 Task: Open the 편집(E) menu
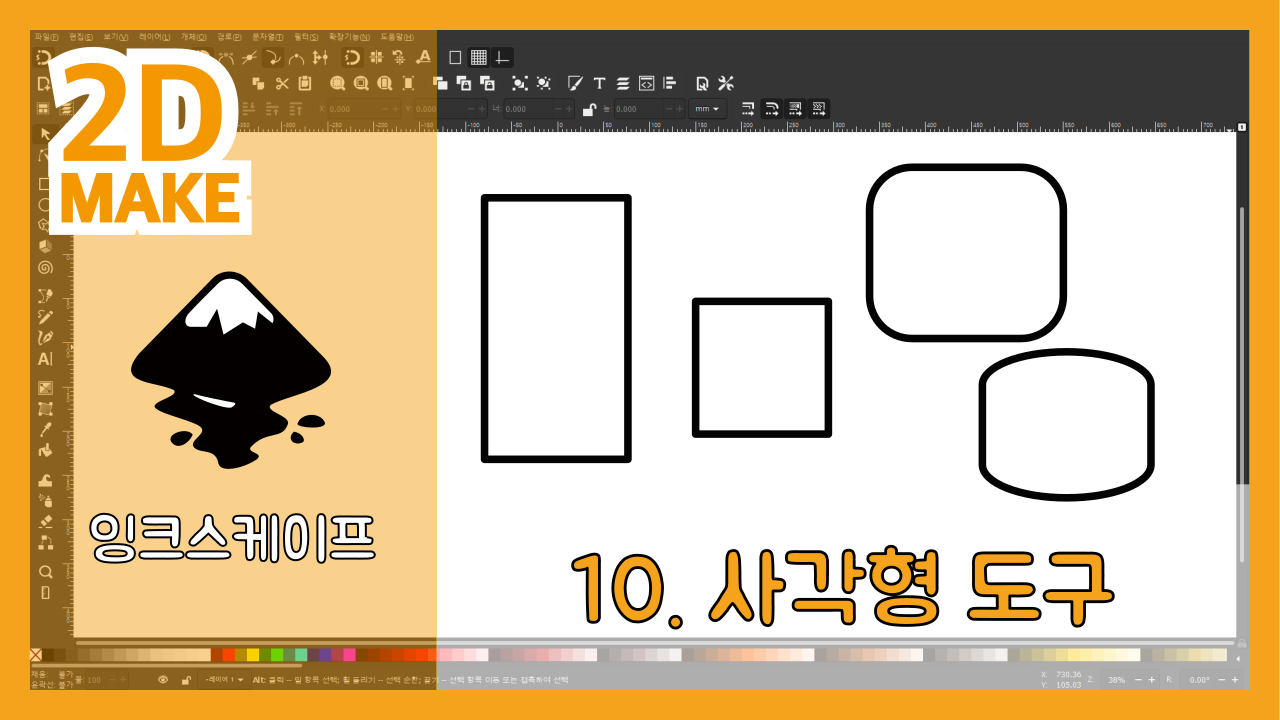81,36
